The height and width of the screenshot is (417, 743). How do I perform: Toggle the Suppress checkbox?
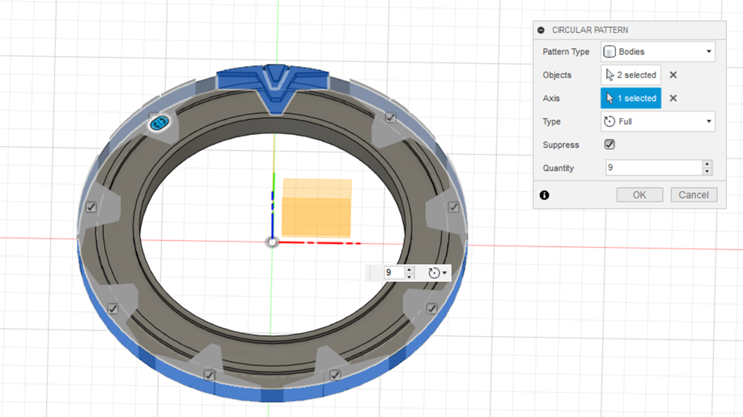[x=609, y=145]
